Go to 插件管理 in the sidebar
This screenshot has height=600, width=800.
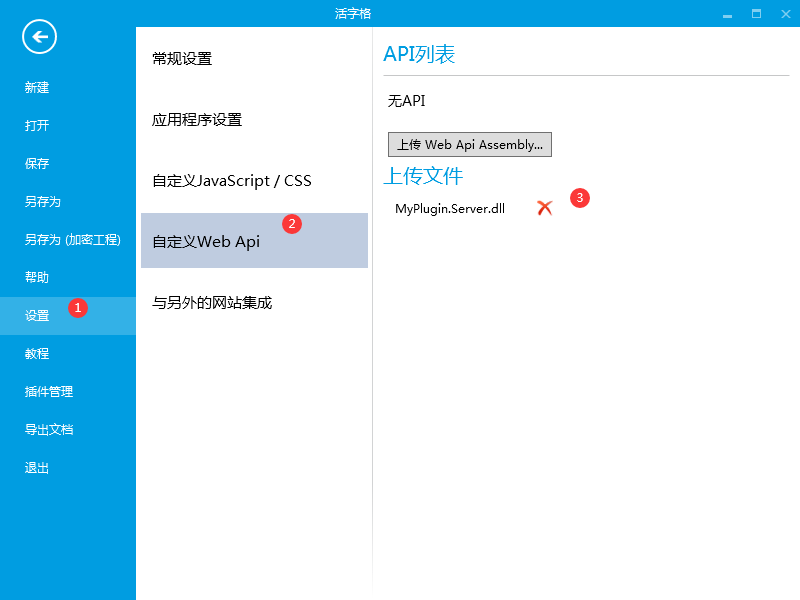(49, 392)
